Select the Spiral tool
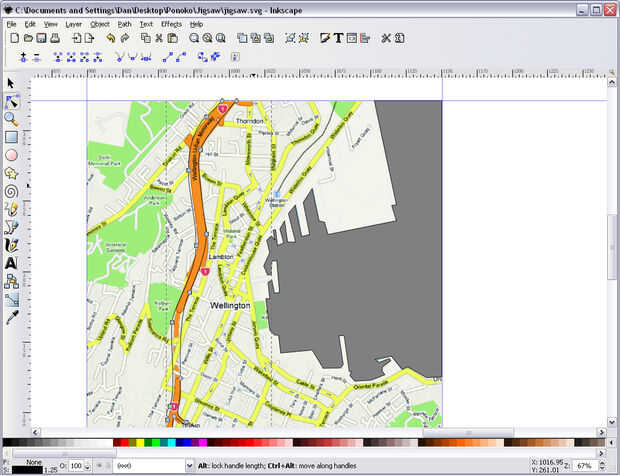The width and height of the screenshot is (620, 476). point(11,191)
